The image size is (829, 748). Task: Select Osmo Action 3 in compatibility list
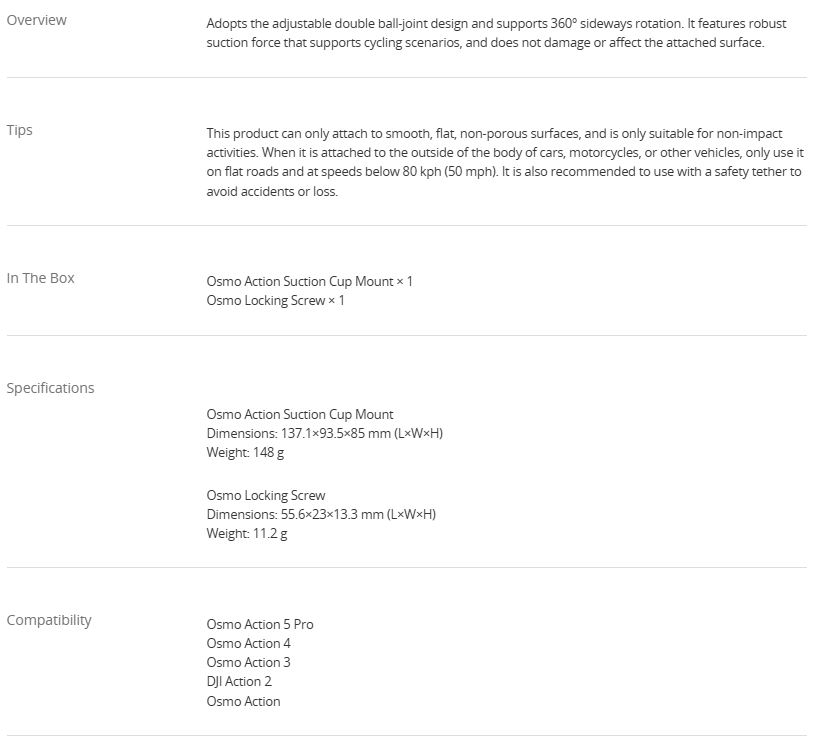tap(249, 662)
